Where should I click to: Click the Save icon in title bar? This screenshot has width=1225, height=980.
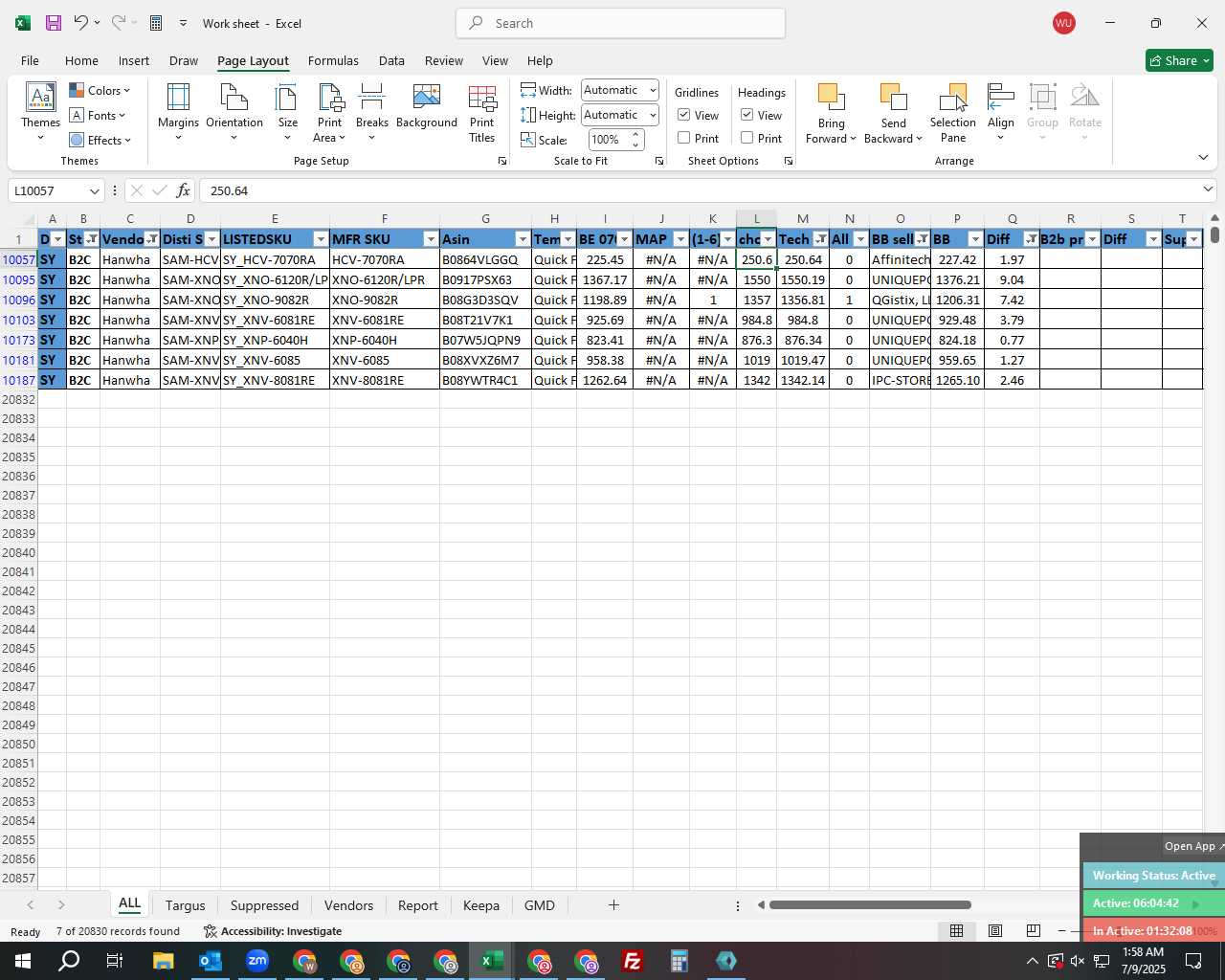(54, 23)
